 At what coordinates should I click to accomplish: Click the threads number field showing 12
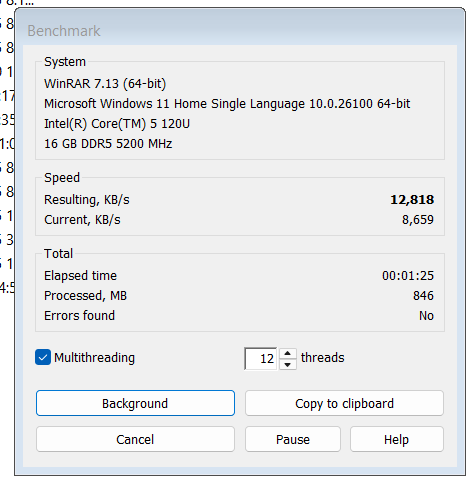click(261, 359)
